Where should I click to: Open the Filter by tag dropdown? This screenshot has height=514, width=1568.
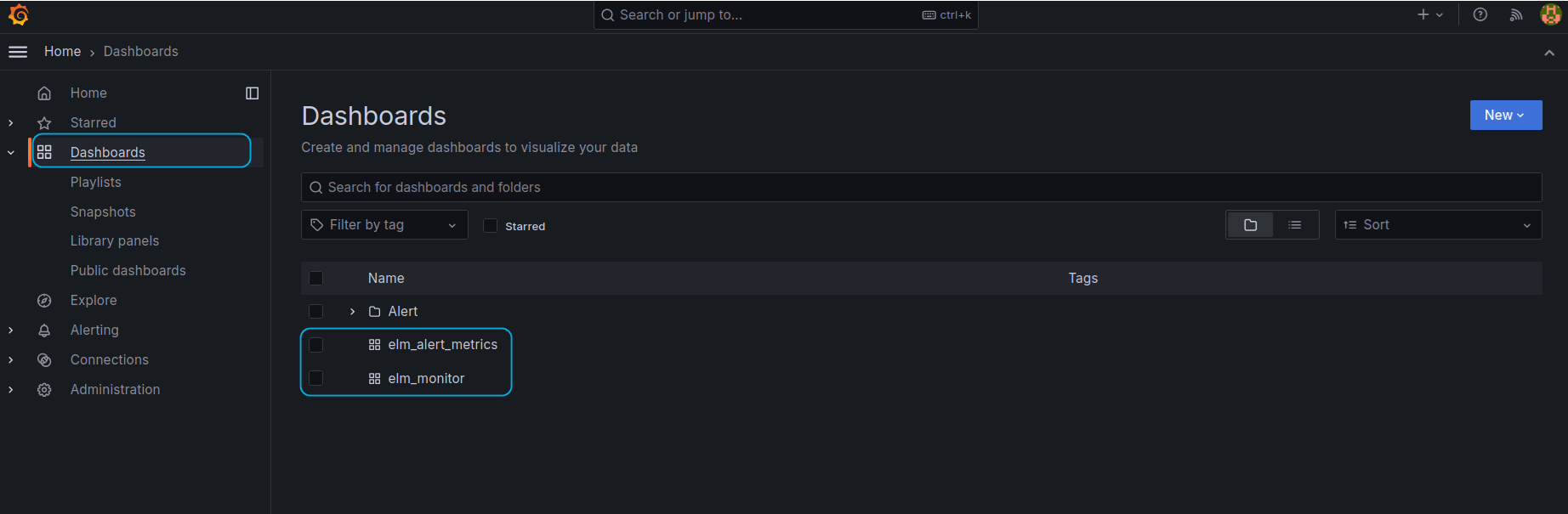[x=384, y=225]
